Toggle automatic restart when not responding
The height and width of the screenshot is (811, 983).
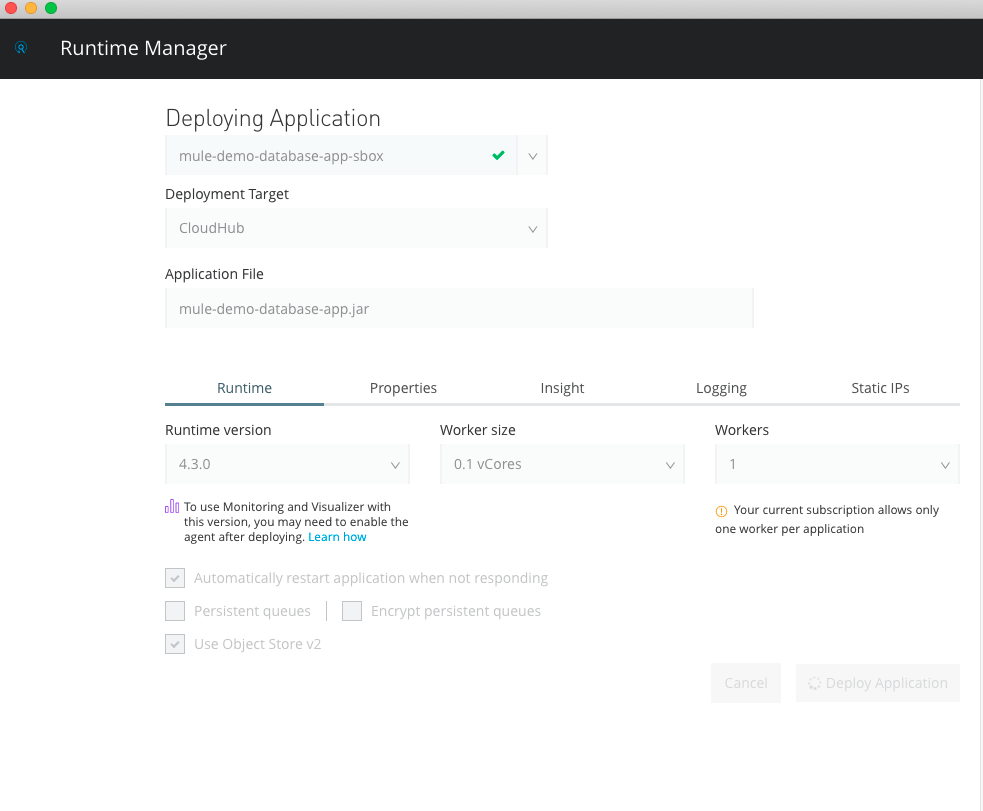coord(175,578)
